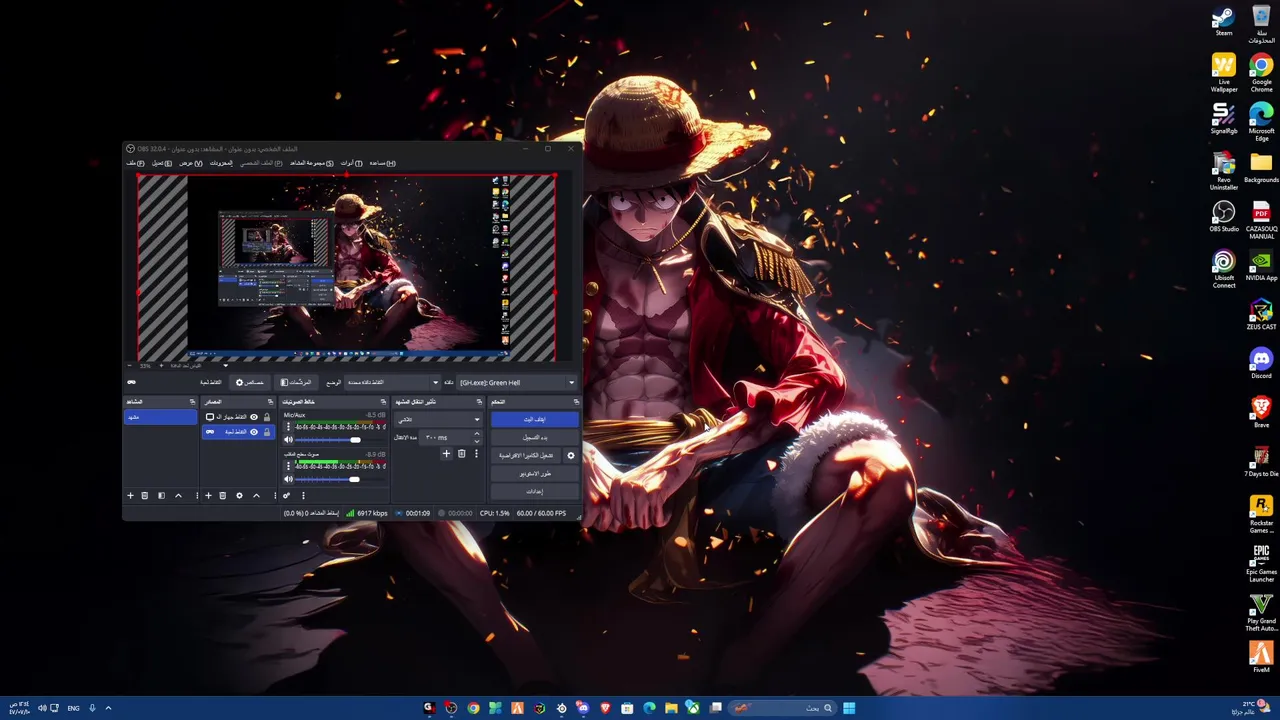The image size is (1280, 720).
Task: Open the scene transition type dropdown
Action: coord(437,419)
